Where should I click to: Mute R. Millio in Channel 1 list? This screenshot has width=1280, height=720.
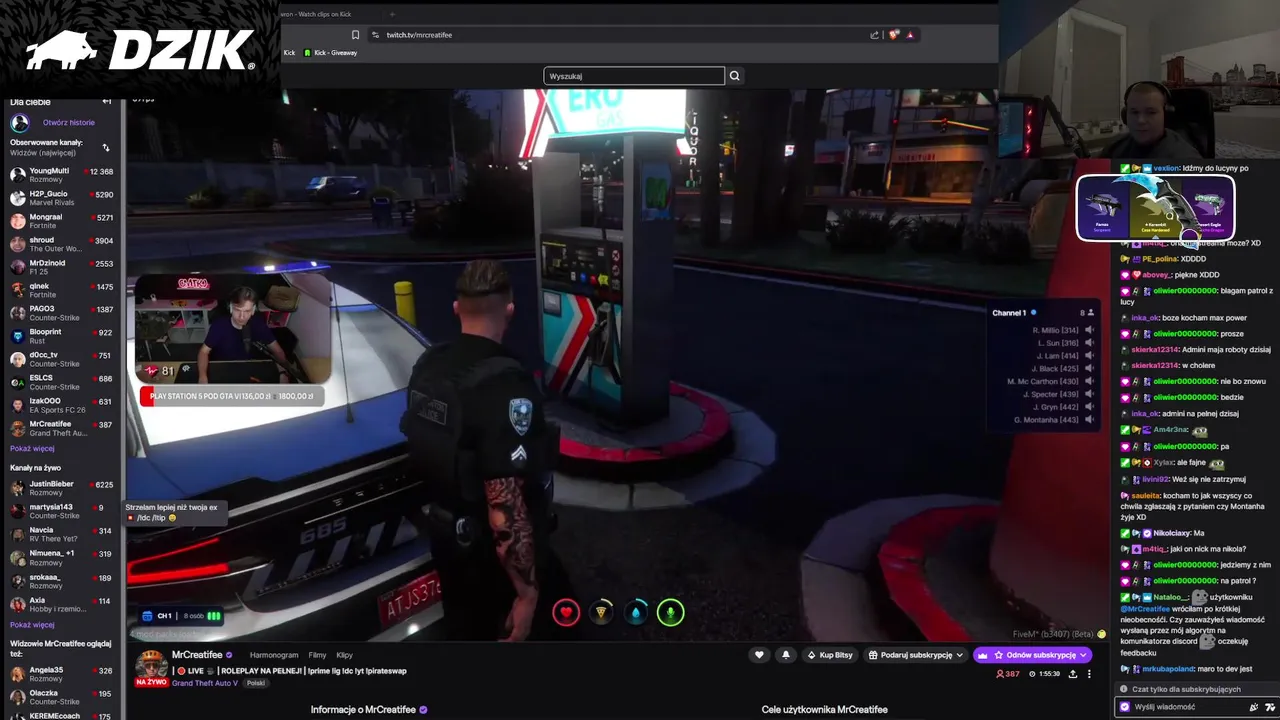1089,330
